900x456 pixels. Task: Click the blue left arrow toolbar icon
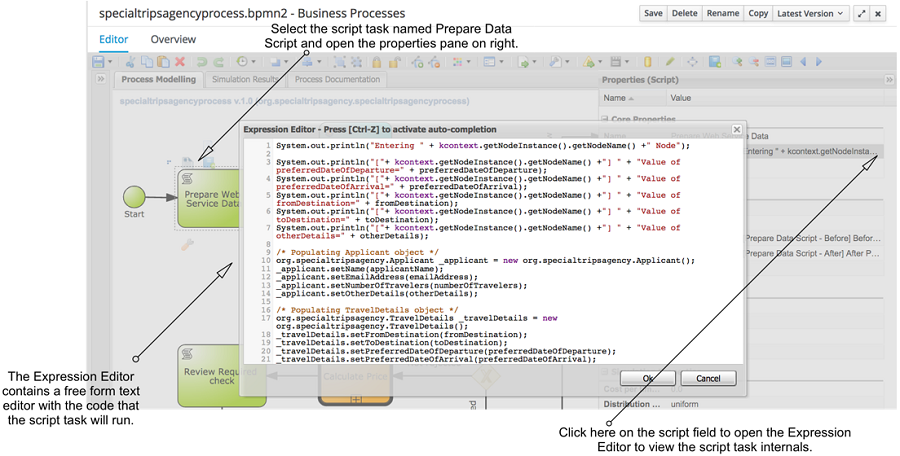coord(802,62)
